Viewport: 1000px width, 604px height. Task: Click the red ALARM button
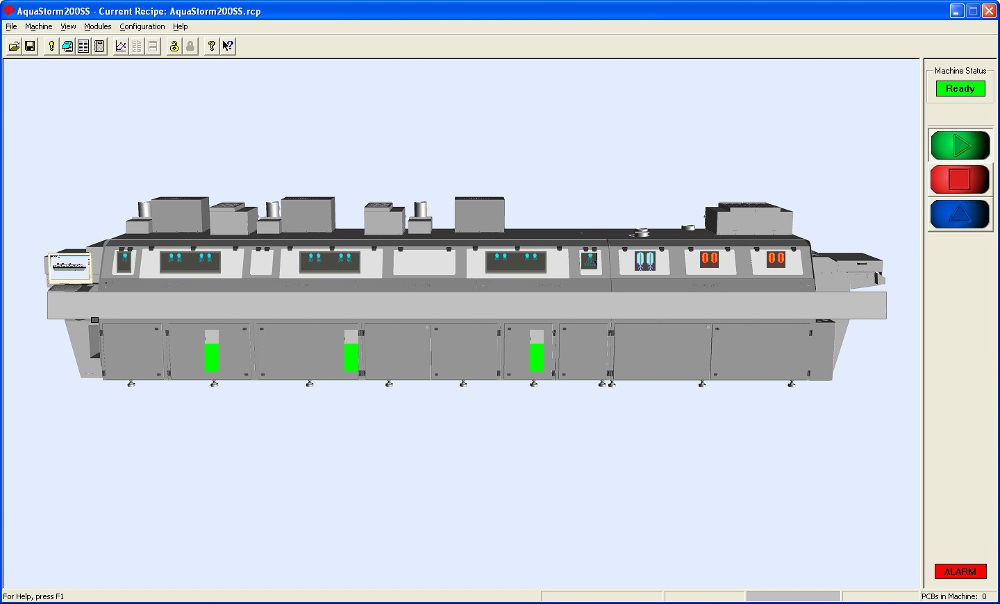(960, 571)
